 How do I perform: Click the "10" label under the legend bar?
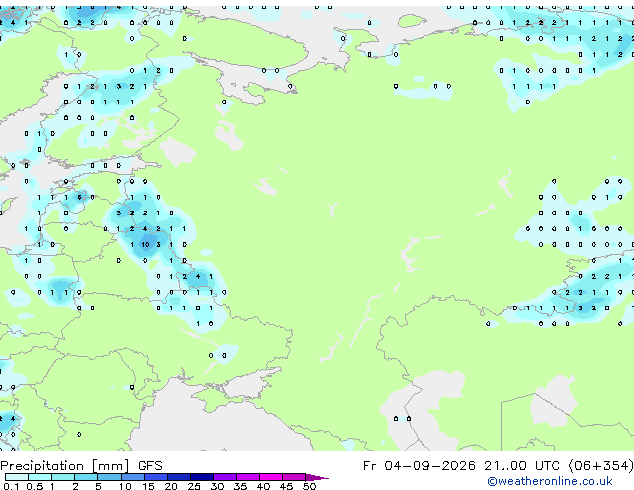(x=125, y=486)
